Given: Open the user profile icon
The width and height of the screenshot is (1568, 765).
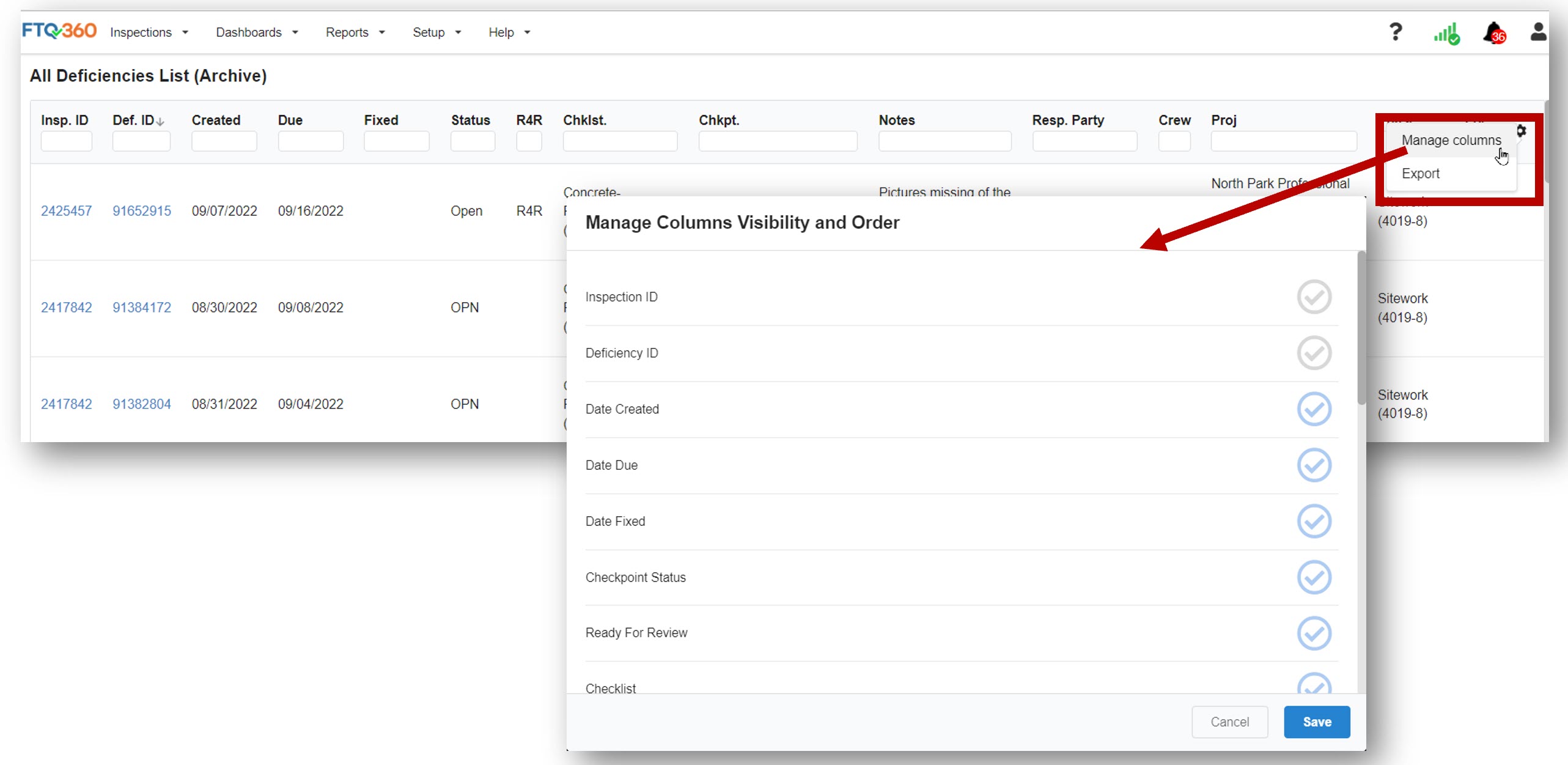Looking at the screenshot, I should (1538, 32).
